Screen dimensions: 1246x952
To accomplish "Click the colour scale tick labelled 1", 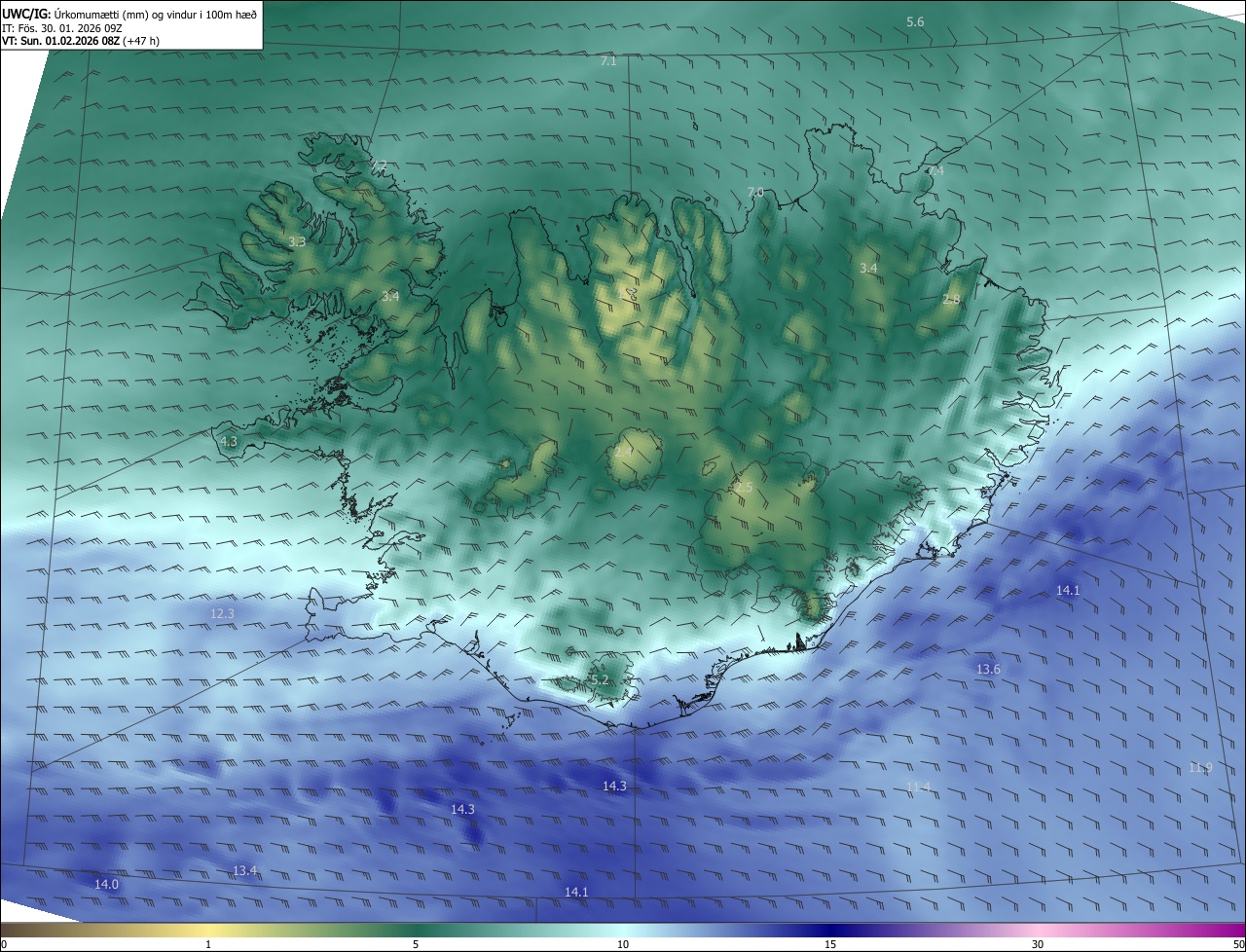I will pyautogui.click(x=208, y=944).
